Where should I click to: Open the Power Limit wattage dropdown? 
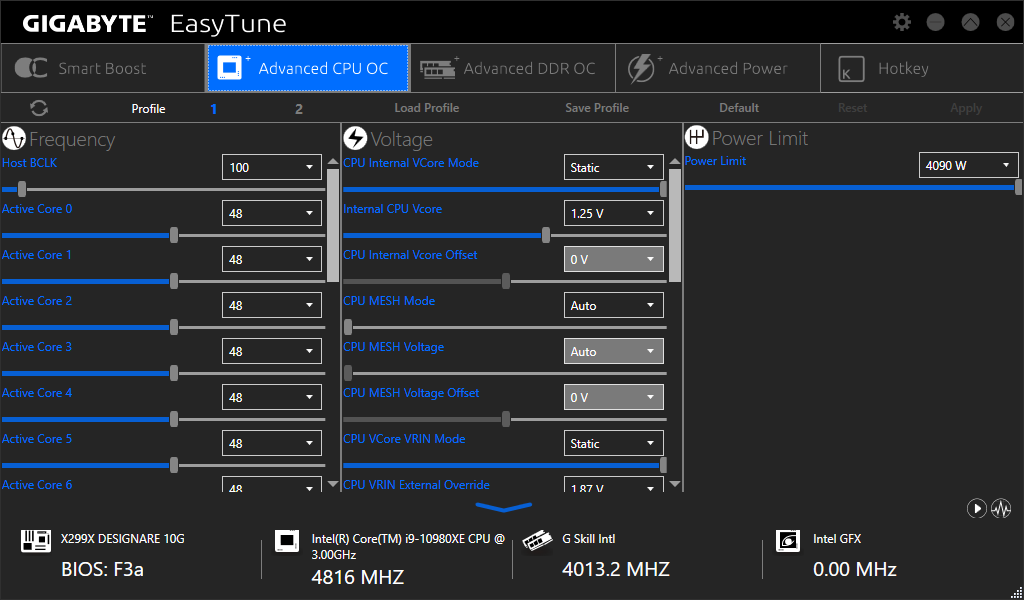coord(968,165)
